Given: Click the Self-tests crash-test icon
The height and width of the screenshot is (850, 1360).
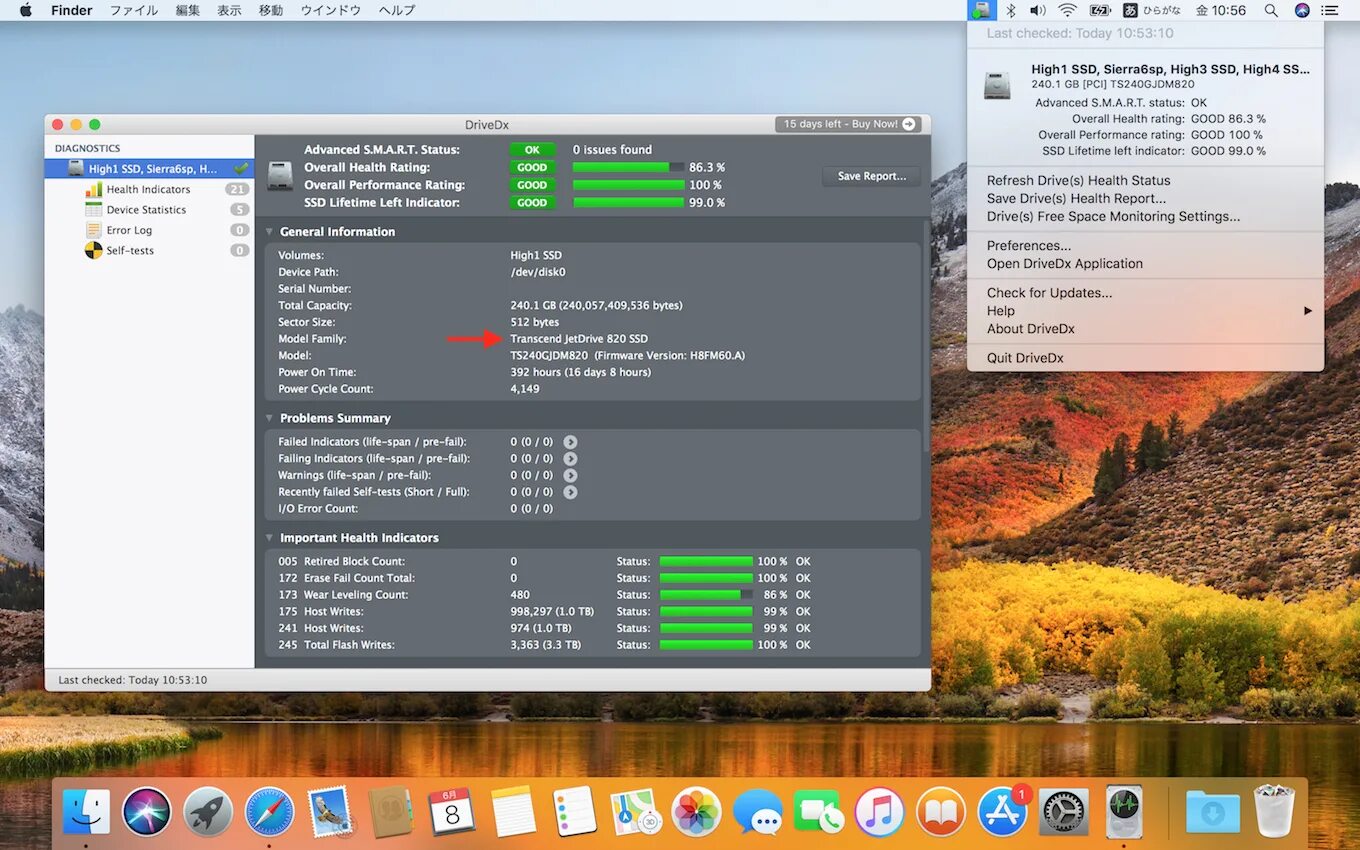Looking at the screenshot, I should click(x=93, y=251).
